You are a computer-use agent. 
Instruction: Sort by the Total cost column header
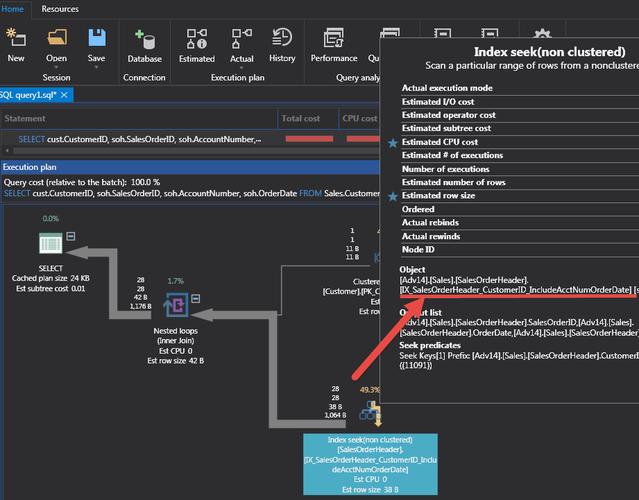[308, 119]
